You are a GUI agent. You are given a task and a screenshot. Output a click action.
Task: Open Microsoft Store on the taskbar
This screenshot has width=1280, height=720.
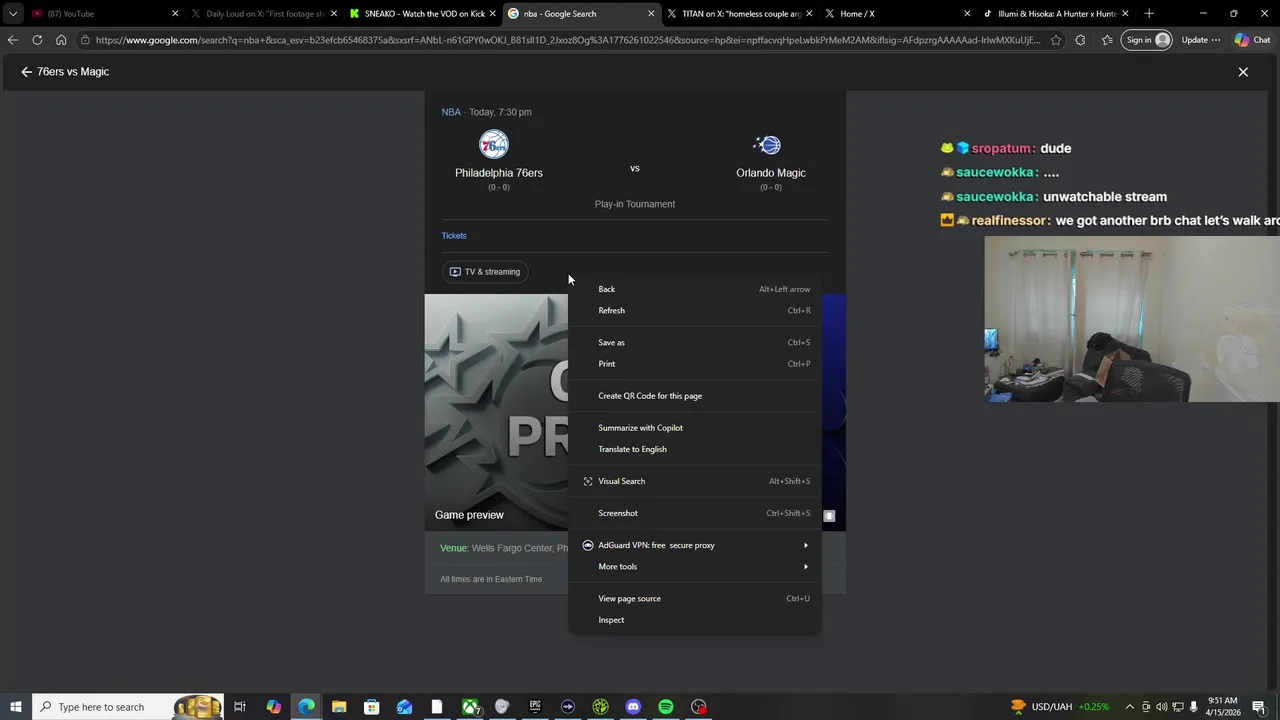click(x=371, y=707)
